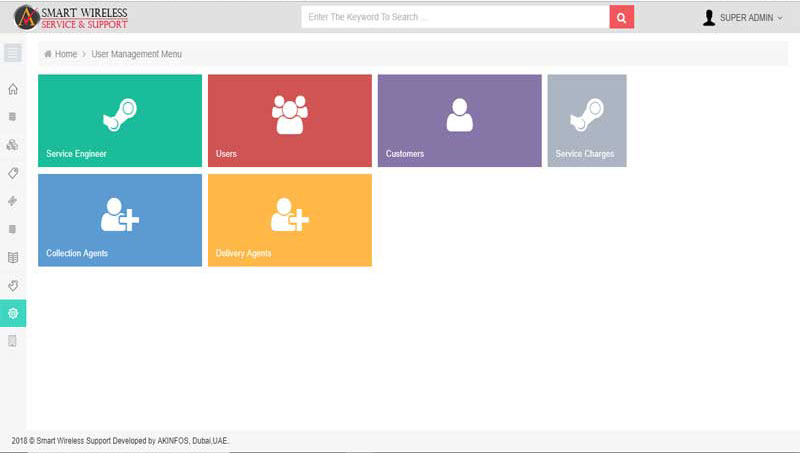Click the mobile device icon in sidebar
This screenshot has height=453, width=800.
[13, 341]
